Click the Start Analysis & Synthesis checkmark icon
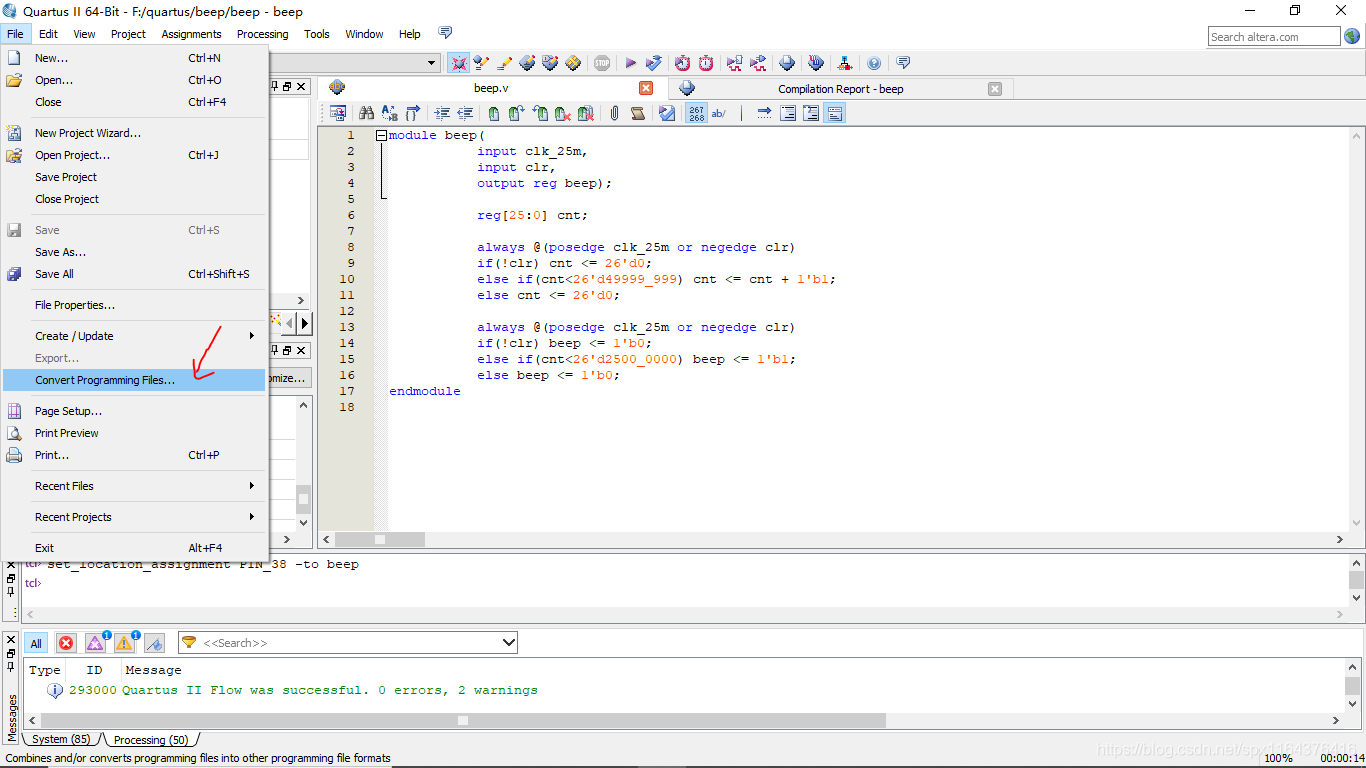The width and height of the screenshot is (1366, 768). tap(654, 63)
